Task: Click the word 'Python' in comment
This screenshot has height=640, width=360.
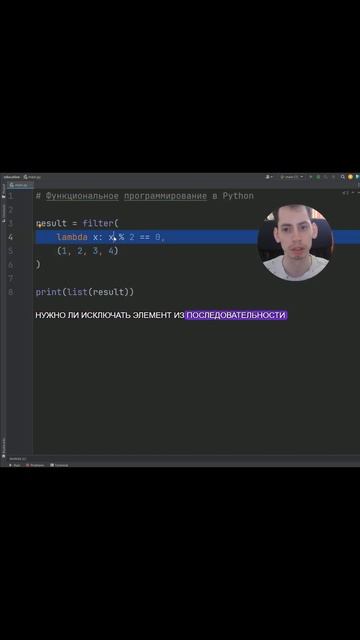Action: (238, 196)
